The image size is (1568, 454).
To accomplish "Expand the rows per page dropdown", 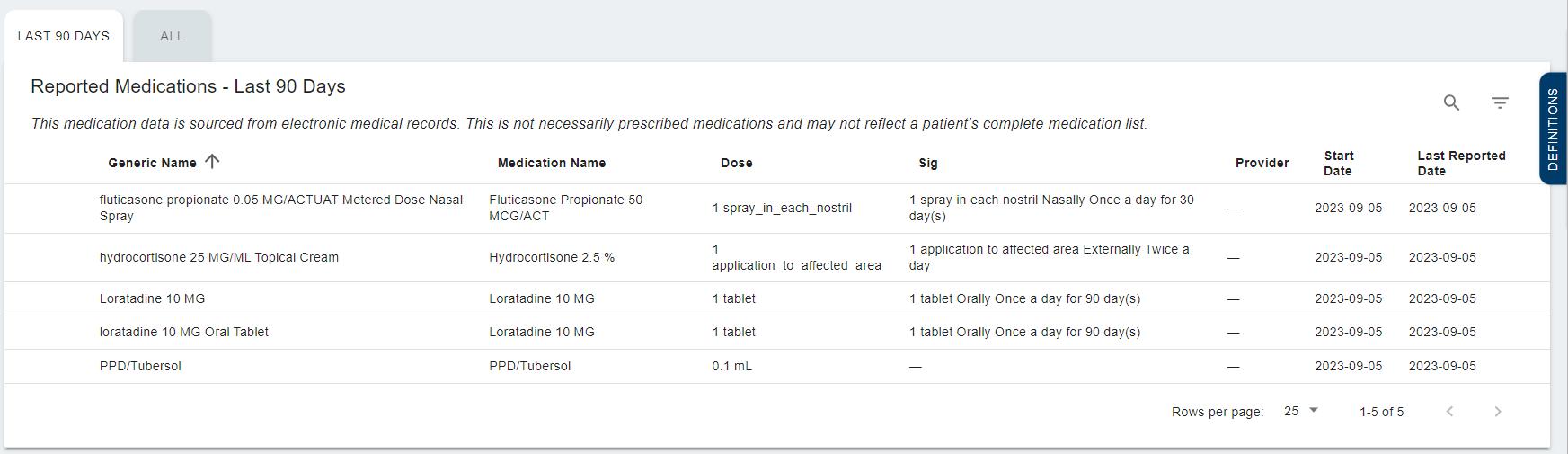I will click(x=1301, y=411).
